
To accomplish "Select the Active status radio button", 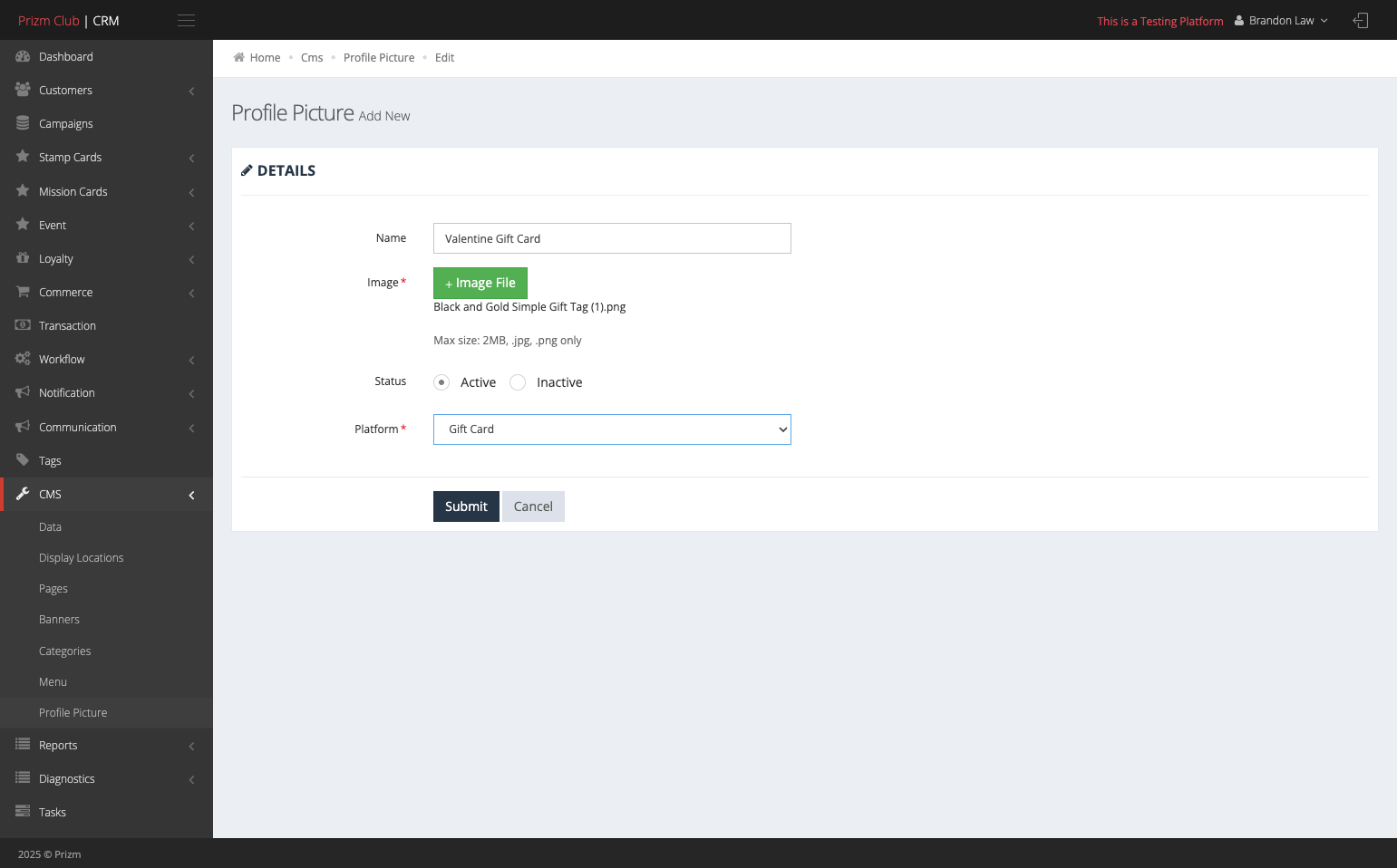I will 441,382.
